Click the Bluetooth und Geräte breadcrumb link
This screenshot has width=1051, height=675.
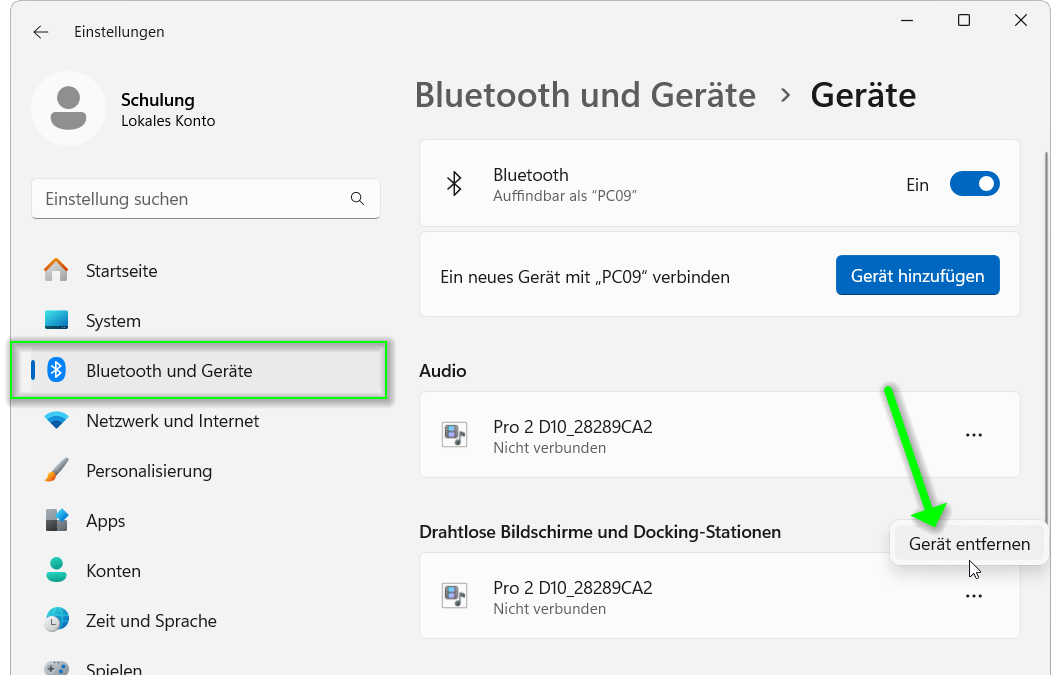click(585, 95)
